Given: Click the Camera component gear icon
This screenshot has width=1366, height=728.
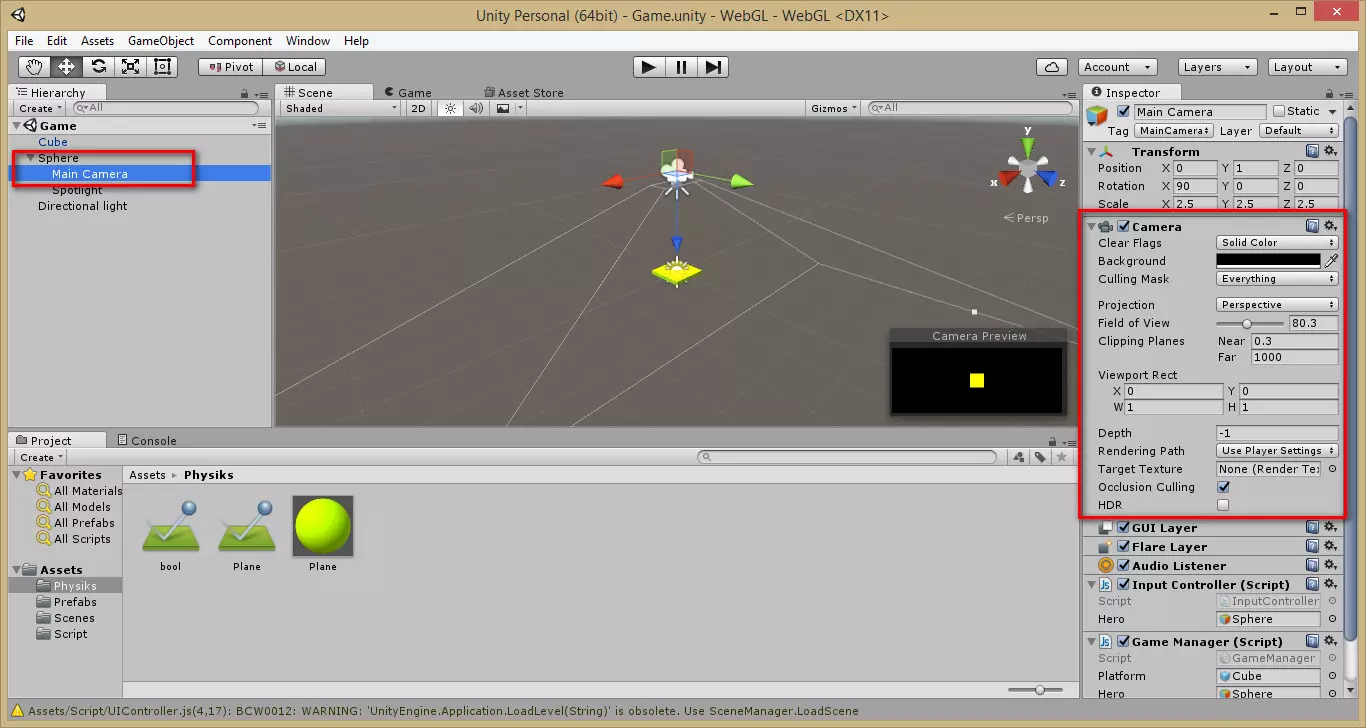Looking at the screenshot, I should tap(1330, 226).
